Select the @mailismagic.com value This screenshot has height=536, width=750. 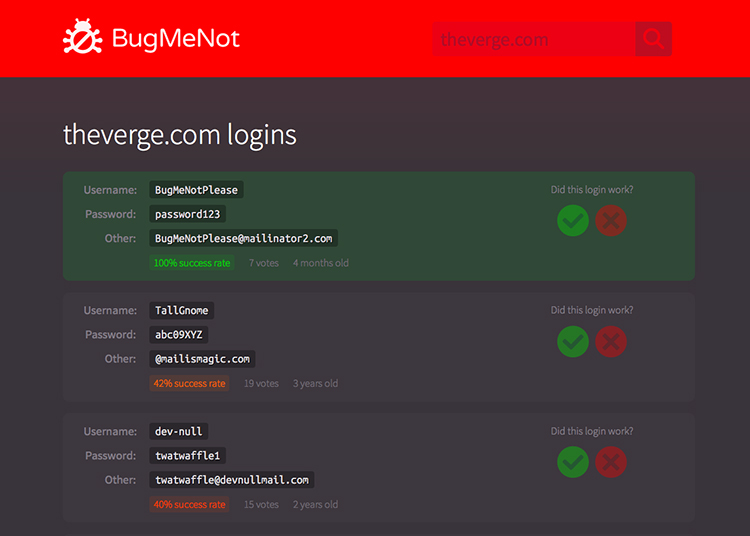coord(202,359)
